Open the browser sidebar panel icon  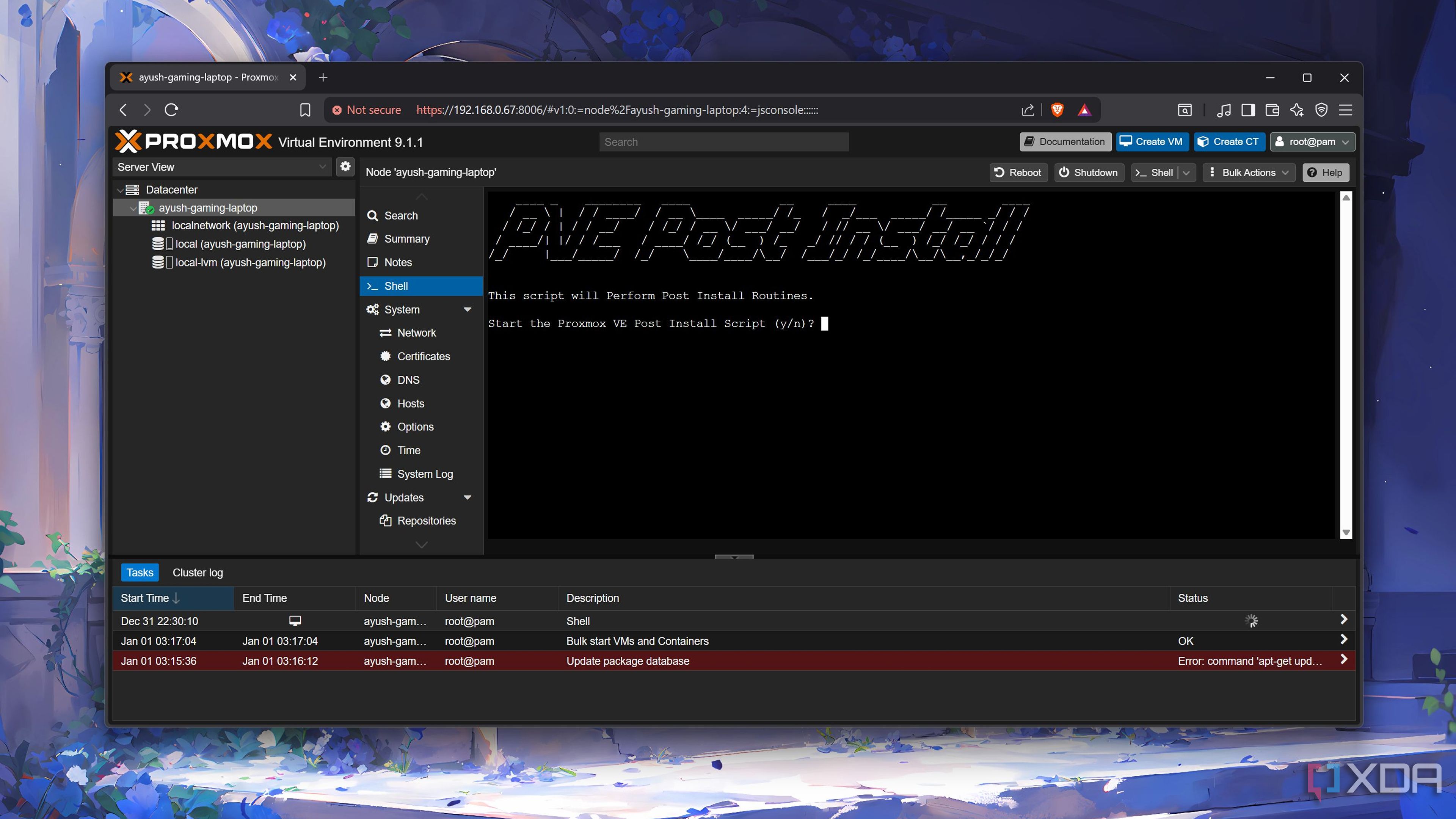(1248, 110)
